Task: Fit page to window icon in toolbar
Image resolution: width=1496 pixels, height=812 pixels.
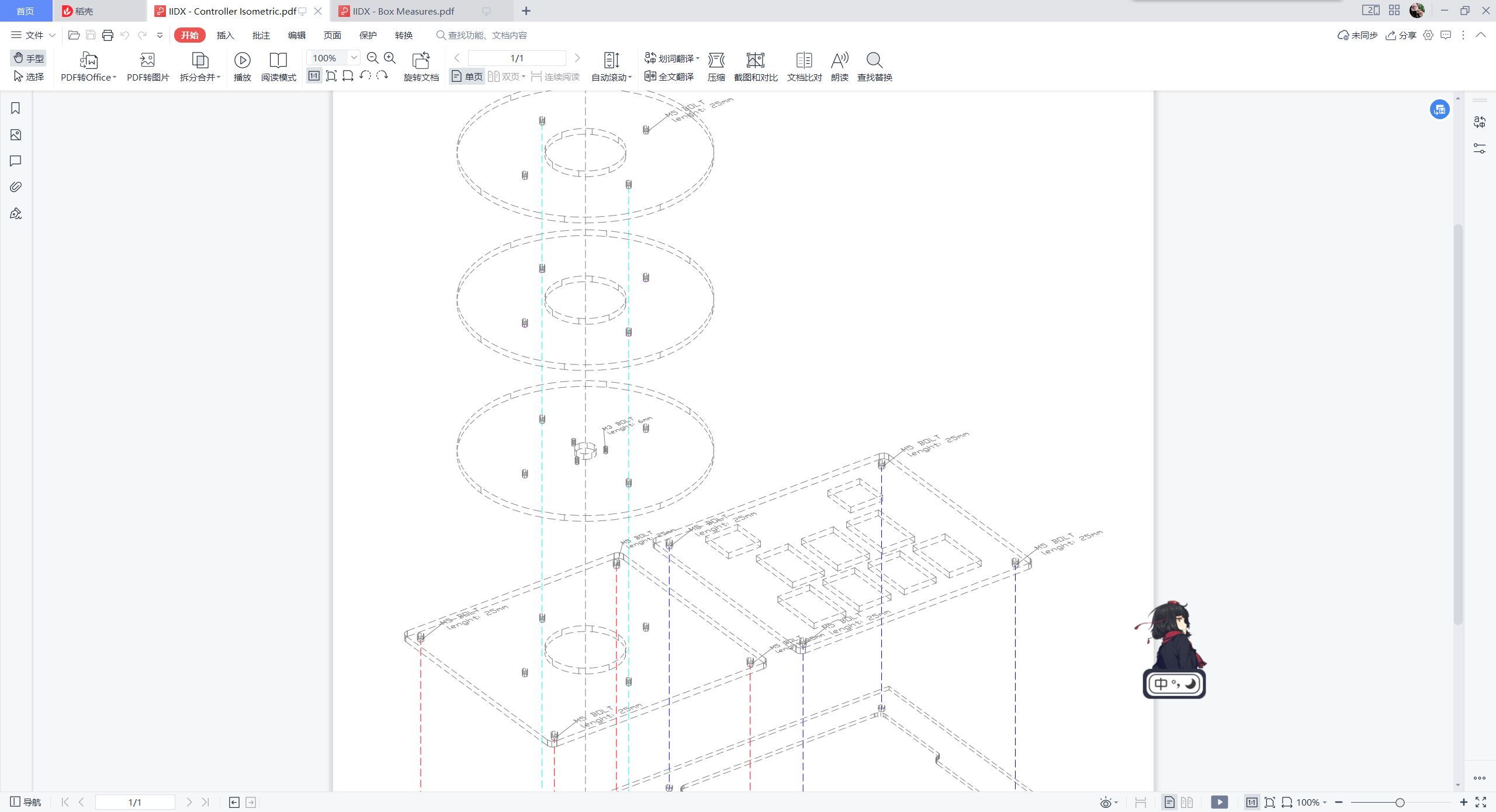Action: tap(331, 76)
